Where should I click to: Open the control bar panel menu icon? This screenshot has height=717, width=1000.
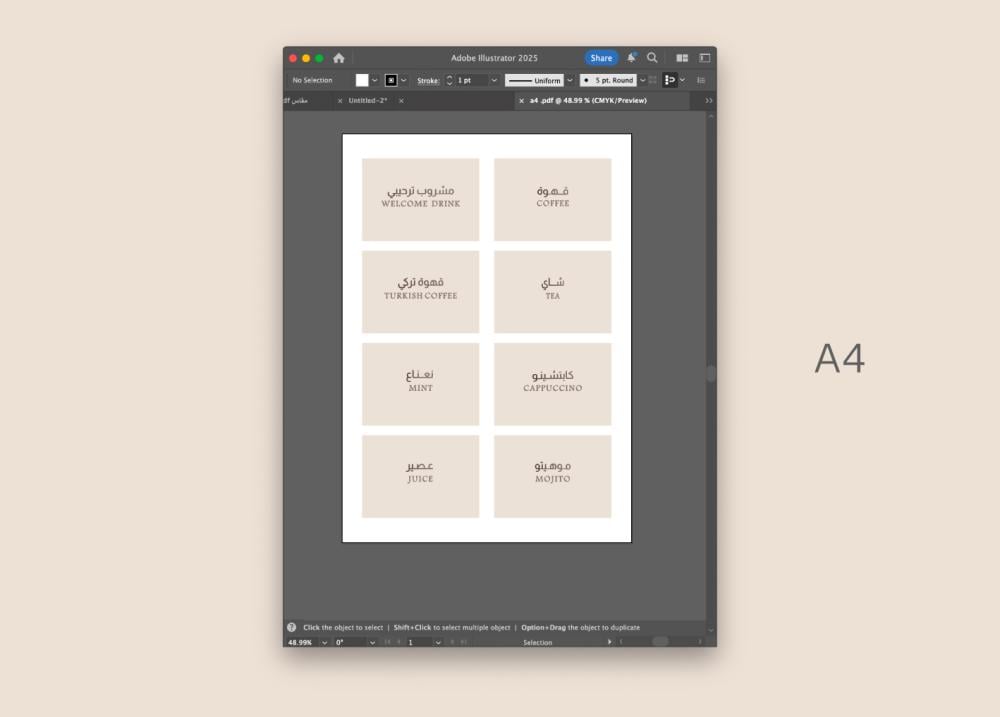point(701,80)
